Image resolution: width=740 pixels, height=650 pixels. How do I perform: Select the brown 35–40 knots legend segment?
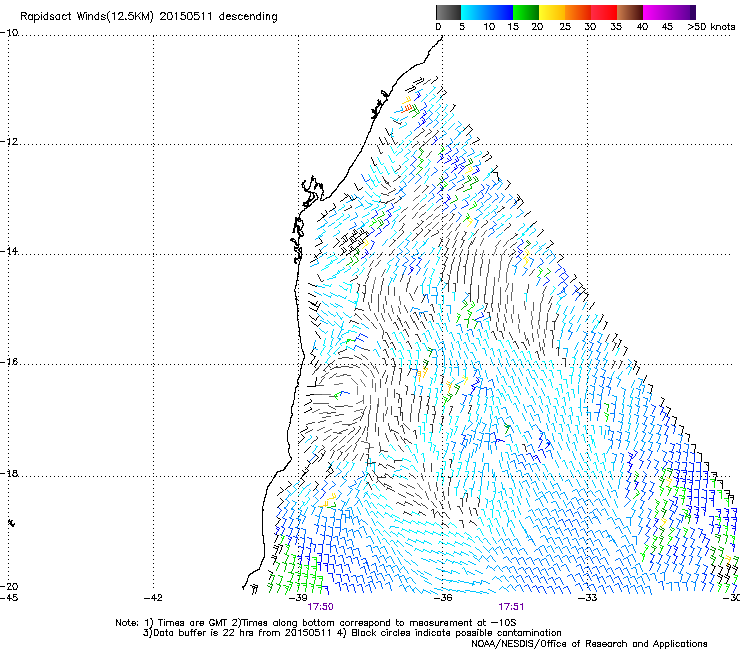[x=630, y=12]
